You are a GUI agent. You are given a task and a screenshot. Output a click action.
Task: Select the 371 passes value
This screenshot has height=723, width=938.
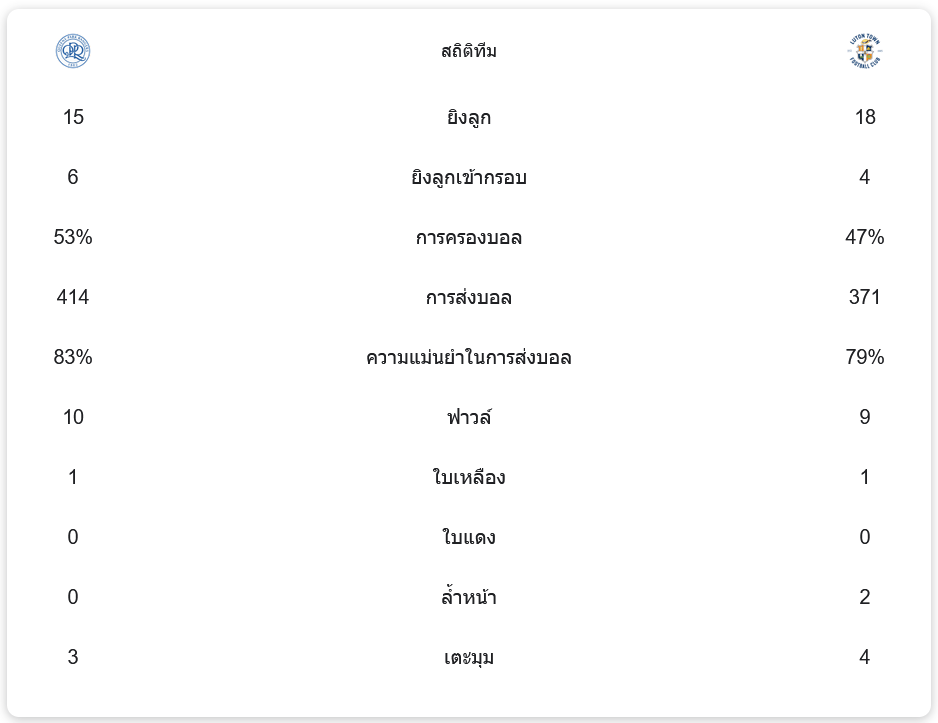coord(865,298)
